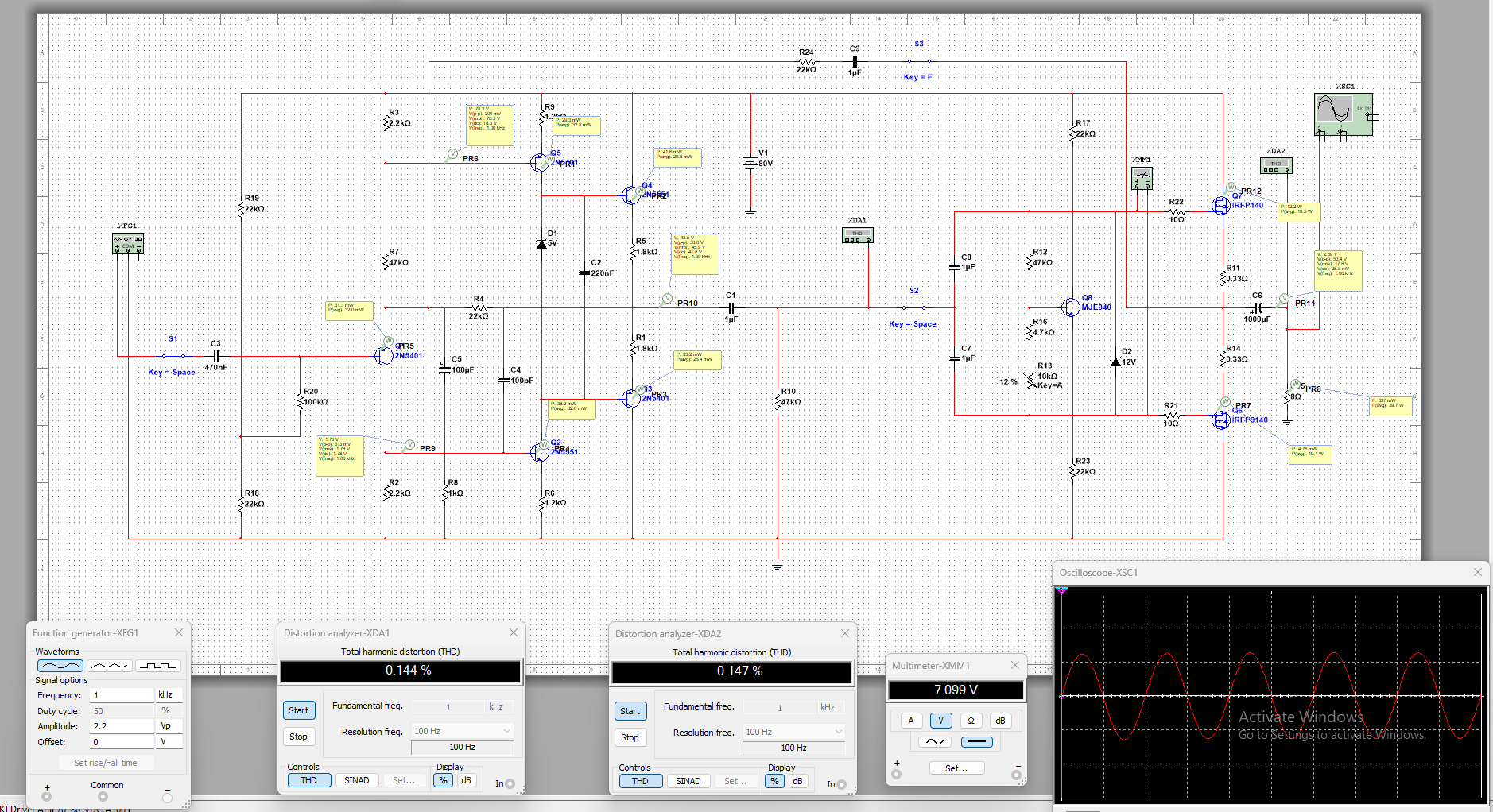Click the Frequency input field in XFG1
The image size is (1493, 812).
pos(122,694)
